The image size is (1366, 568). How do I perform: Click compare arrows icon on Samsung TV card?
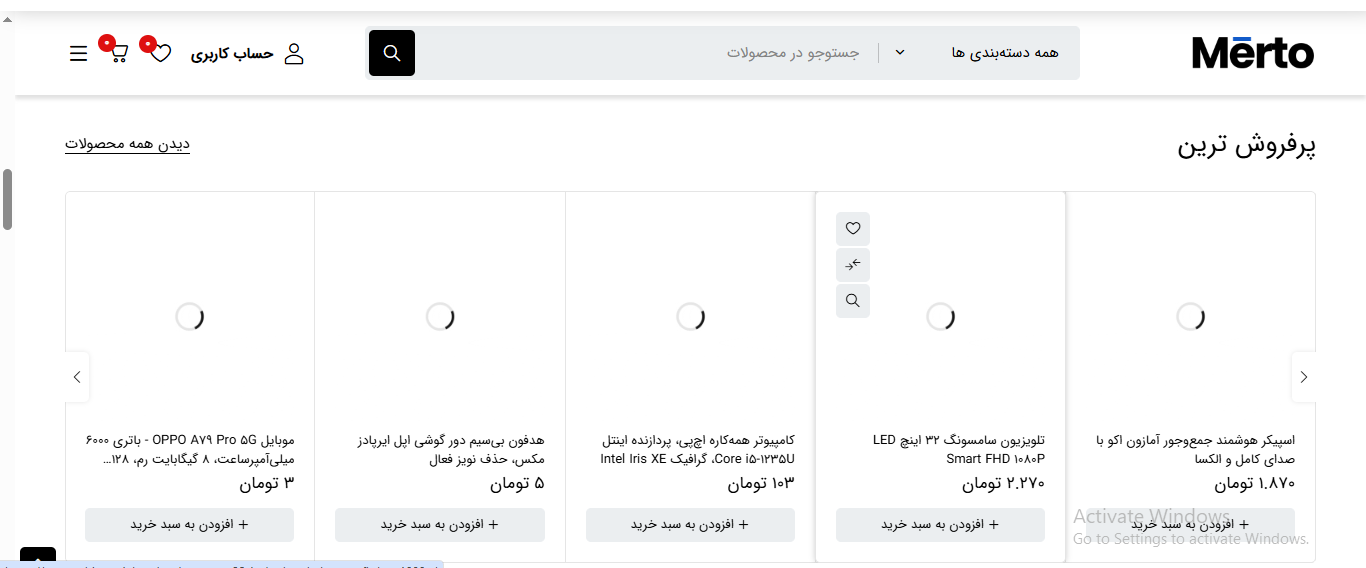[853, 265]
